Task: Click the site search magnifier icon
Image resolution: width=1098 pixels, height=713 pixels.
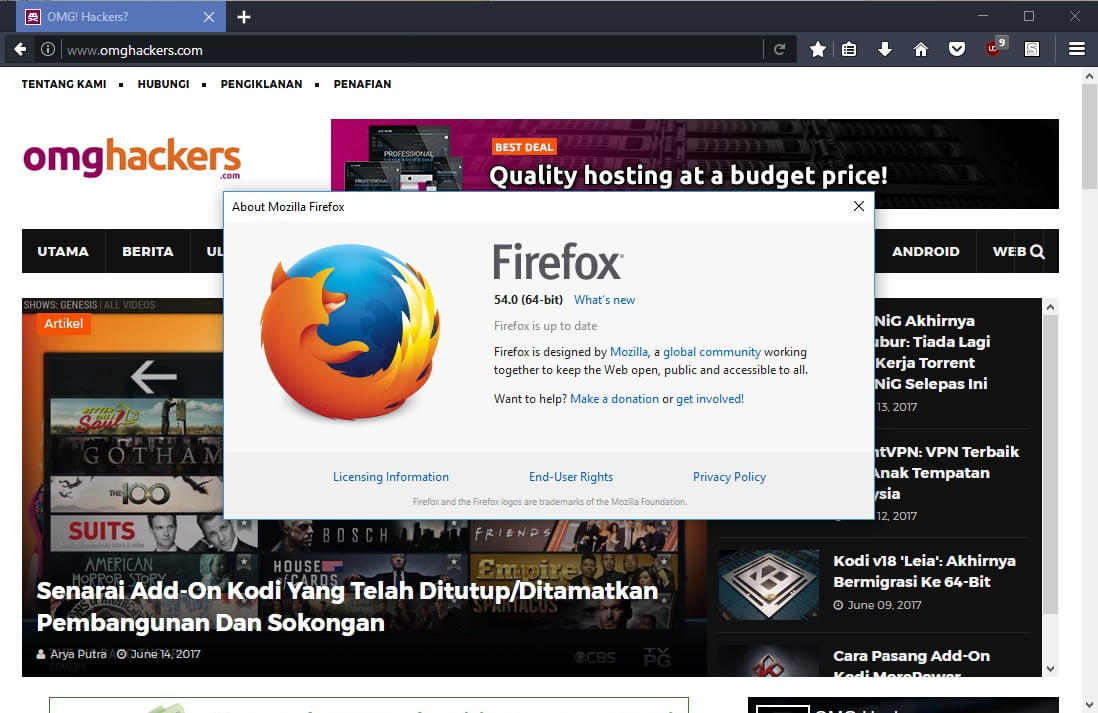Action: coord(1037,252)
